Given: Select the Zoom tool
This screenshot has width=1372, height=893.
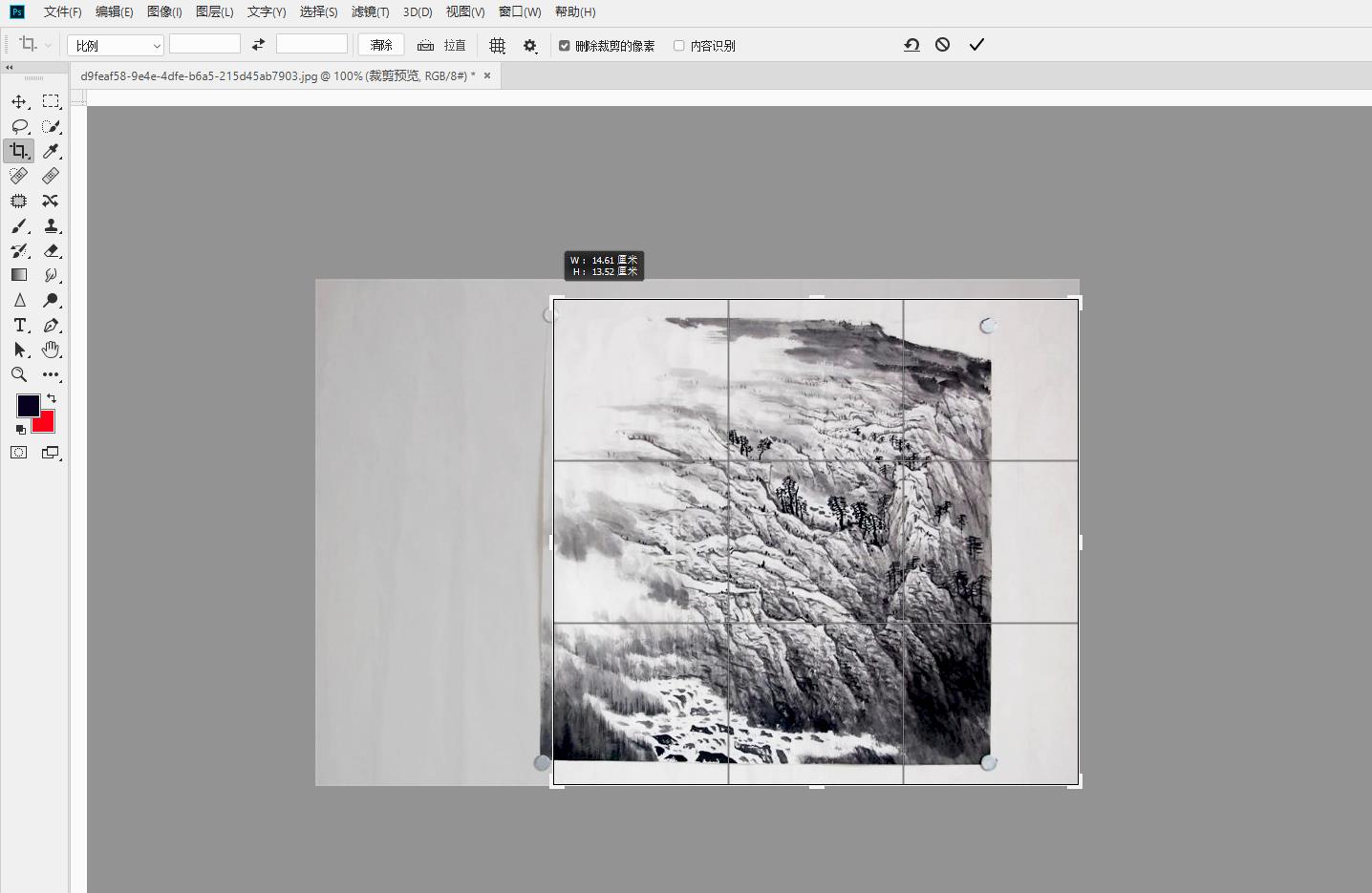Looking at the screenshot, I should 19,374.
